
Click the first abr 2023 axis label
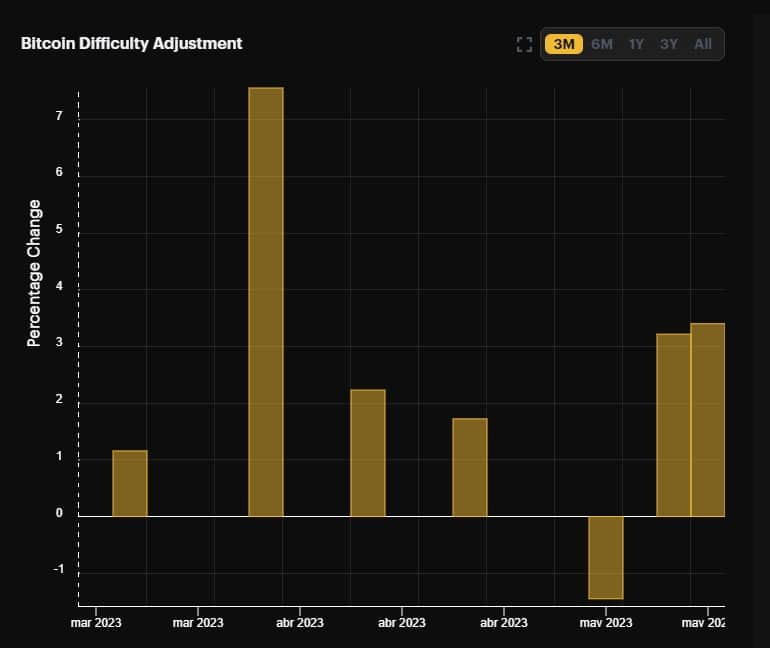click(x=300, y=622)
